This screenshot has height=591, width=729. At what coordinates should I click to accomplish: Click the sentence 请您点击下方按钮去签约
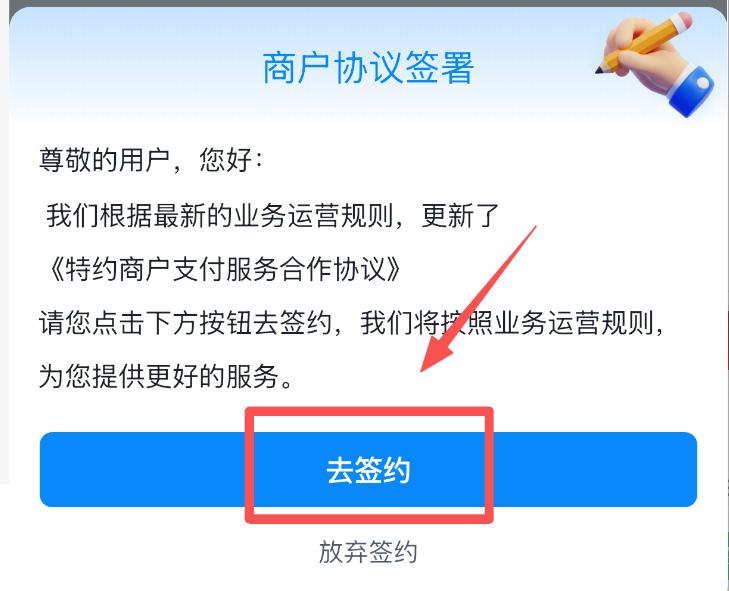point(186,323)
